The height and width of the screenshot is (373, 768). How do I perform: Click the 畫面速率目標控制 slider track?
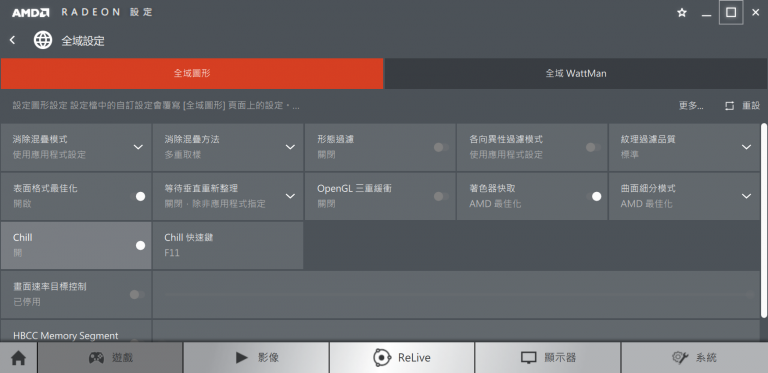(456, 295)
